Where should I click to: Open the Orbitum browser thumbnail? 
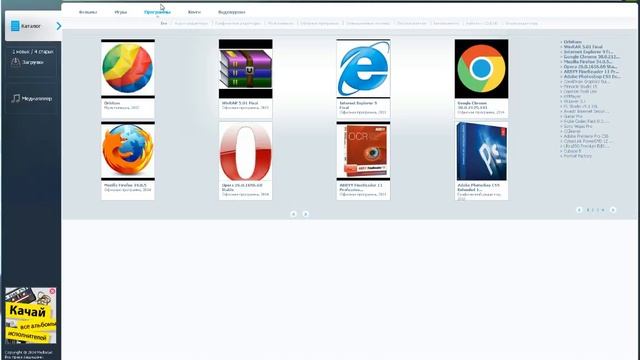coord(128,69)
